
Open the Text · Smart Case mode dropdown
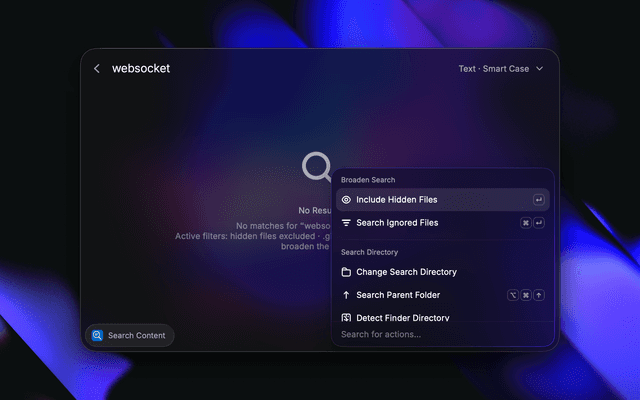[x=501, y=69]
